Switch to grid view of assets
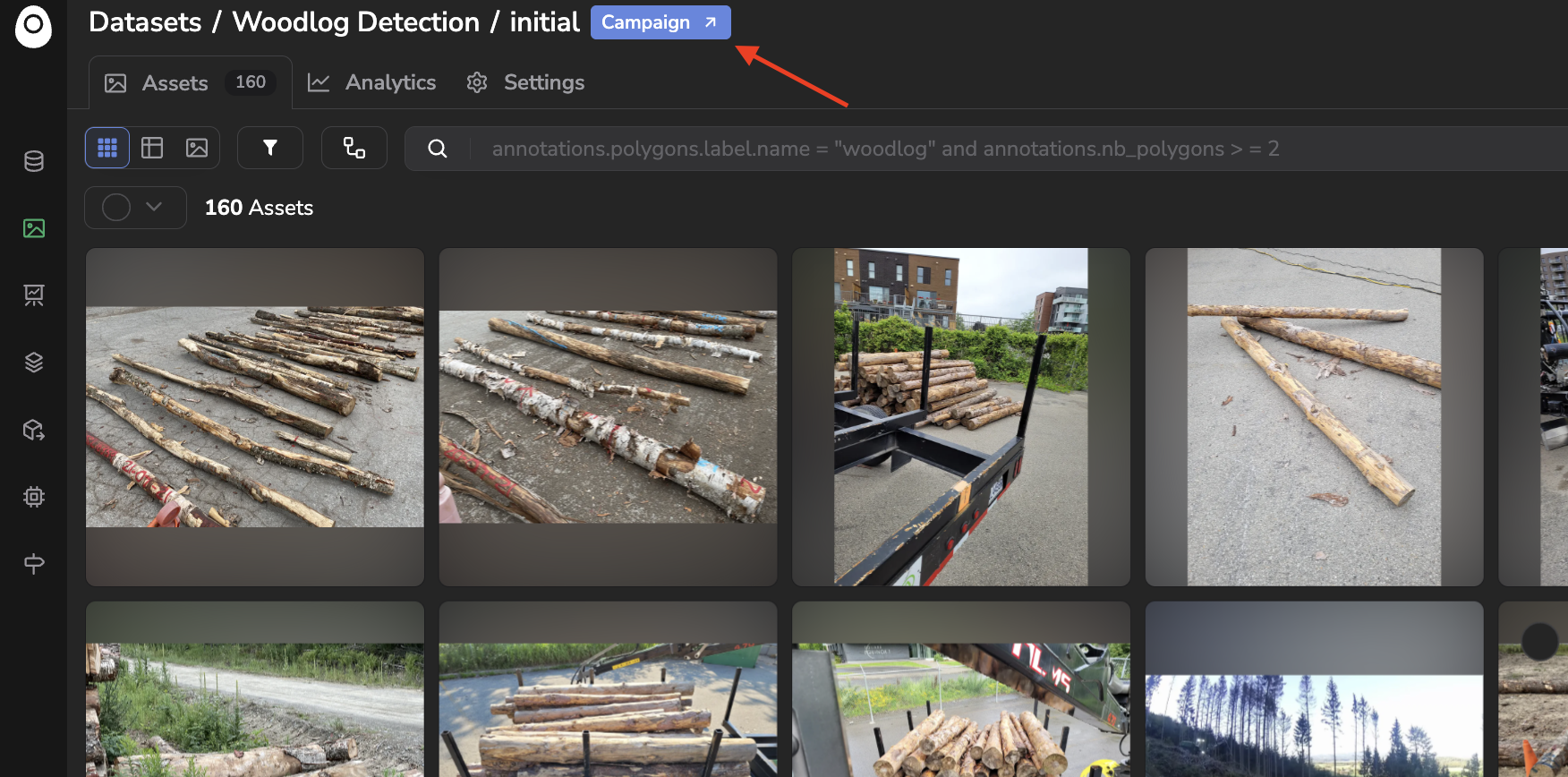 tap(107, 148)
